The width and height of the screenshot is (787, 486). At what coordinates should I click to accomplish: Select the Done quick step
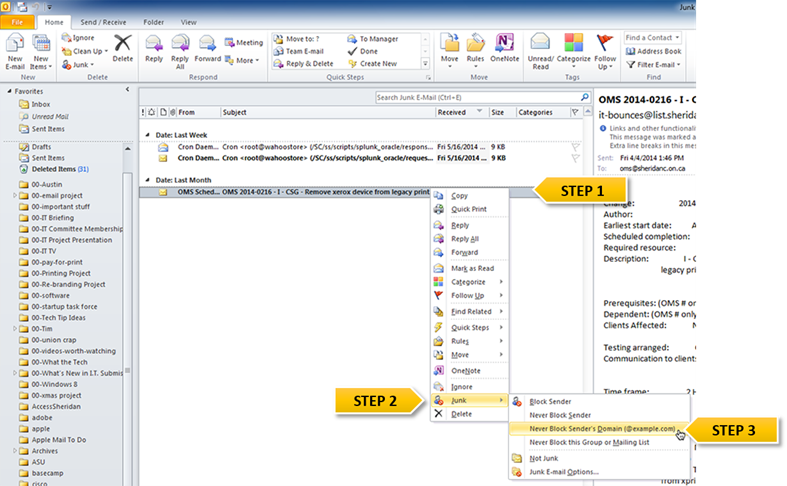click(x=362, y=51)
